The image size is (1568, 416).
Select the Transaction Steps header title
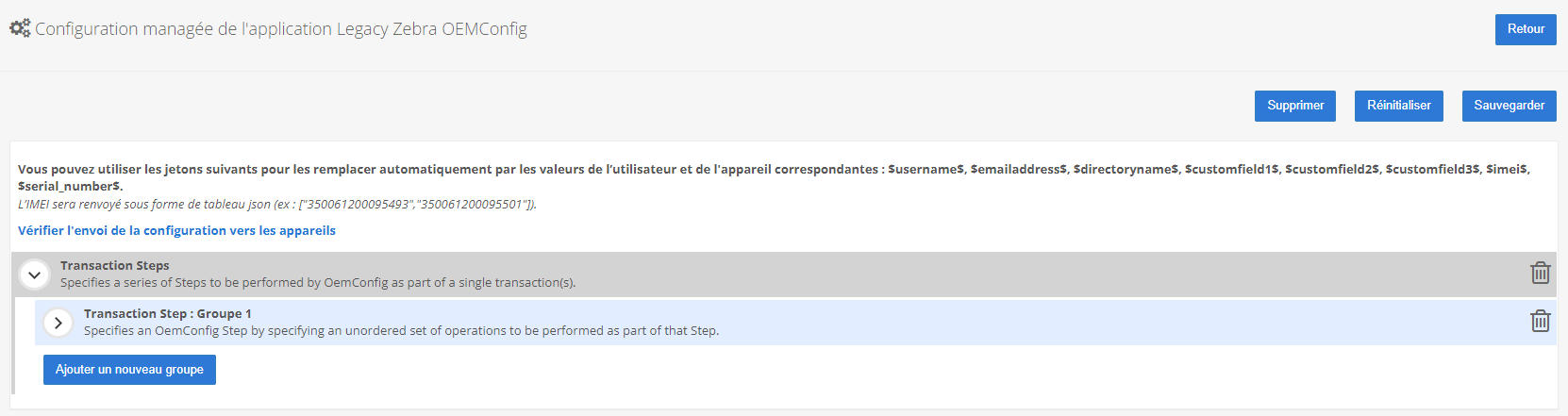(115, 266)
